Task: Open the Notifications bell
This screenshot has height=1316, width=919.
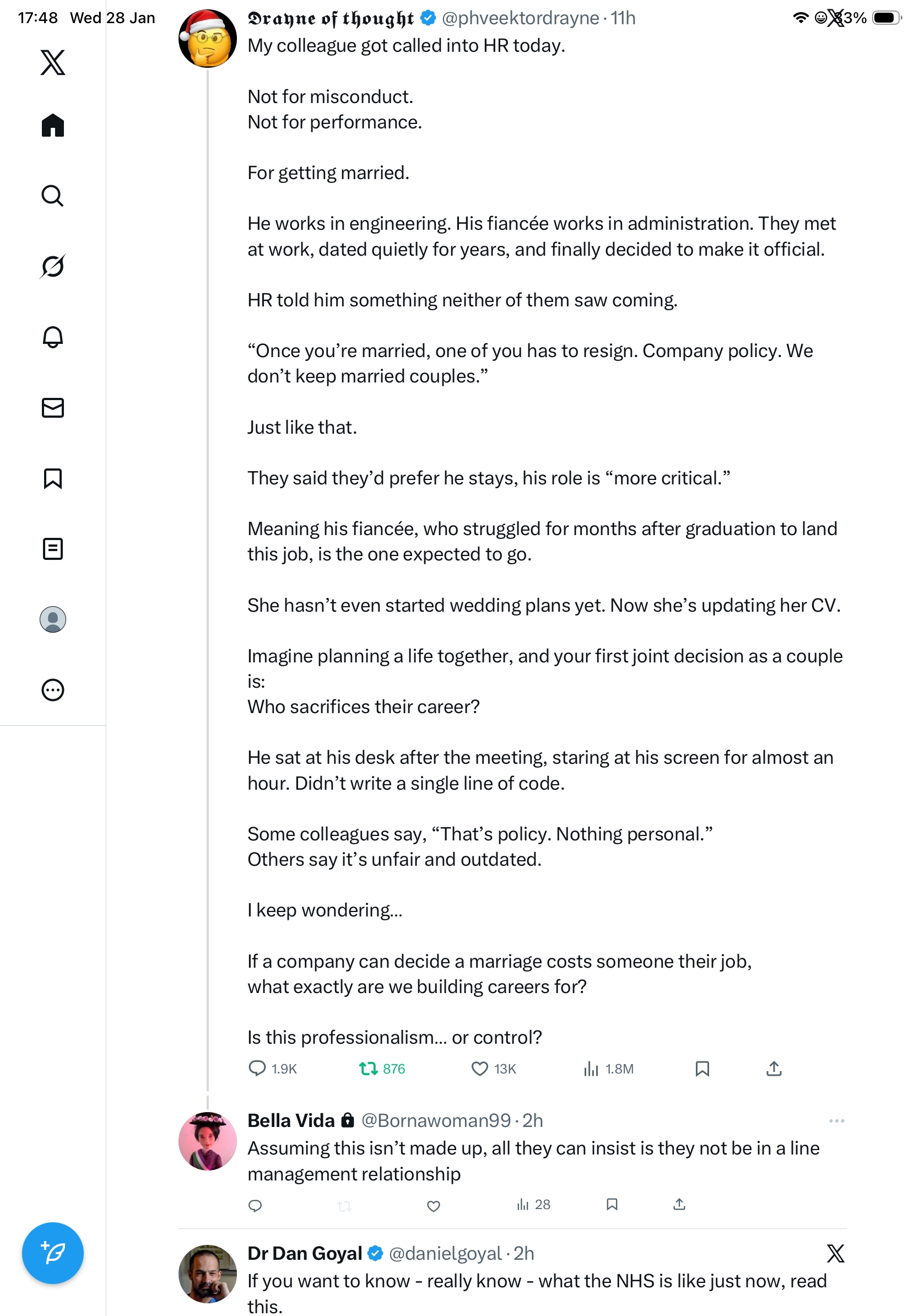Action: click(53, 337)
